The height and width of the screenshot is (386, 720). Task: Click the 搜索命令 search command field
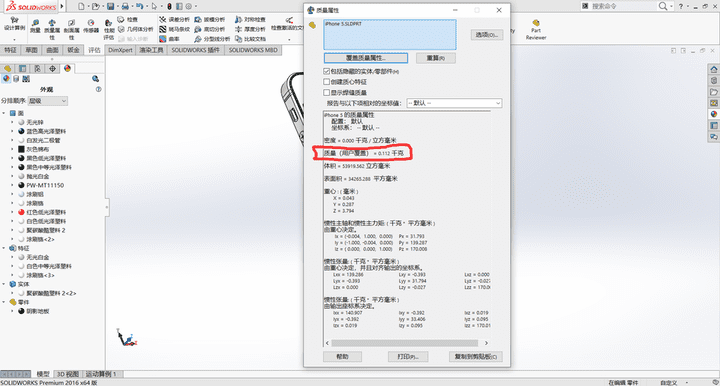point(622,6)
